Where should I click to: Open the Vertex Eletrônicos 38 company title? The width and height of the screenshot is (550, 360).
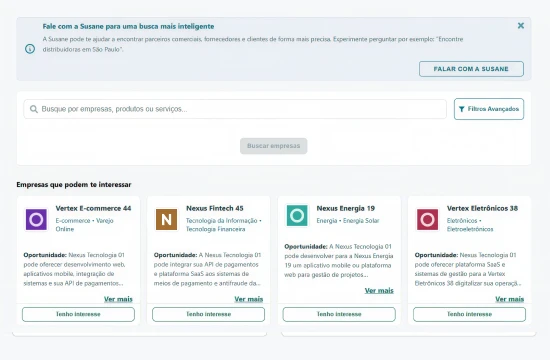tap(482, 208)
